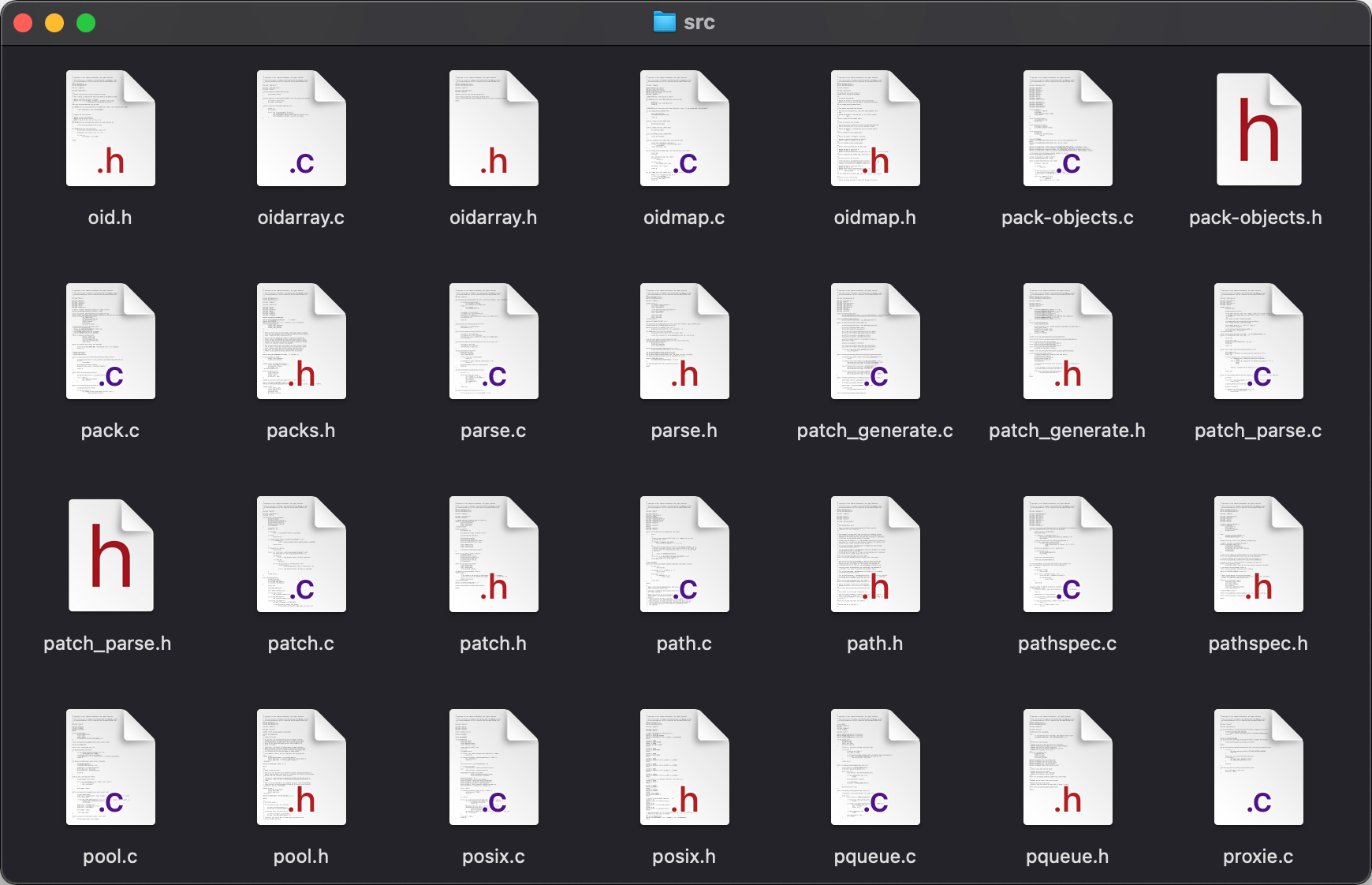The image size is (1372, 885).
Task: Select the pqueue.c file icon
Action: coord(875,767)
